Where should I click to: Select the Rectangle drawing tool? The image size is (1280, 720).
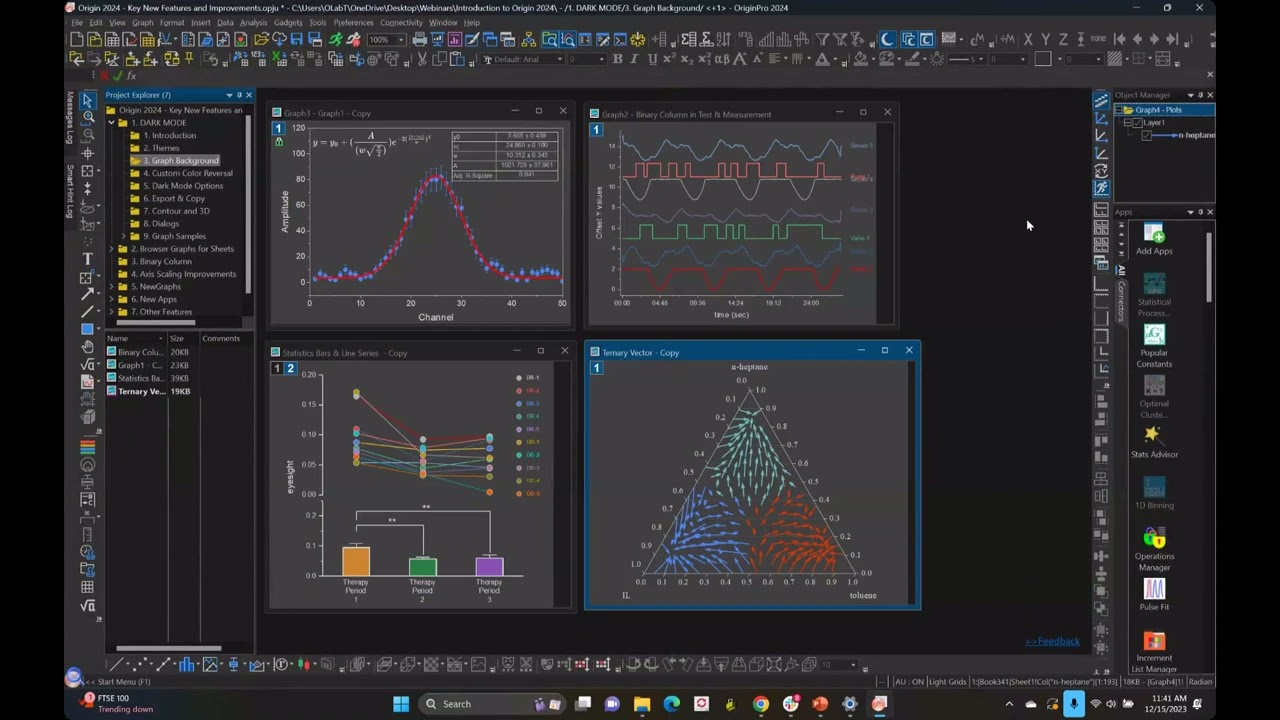click(88, 328)
